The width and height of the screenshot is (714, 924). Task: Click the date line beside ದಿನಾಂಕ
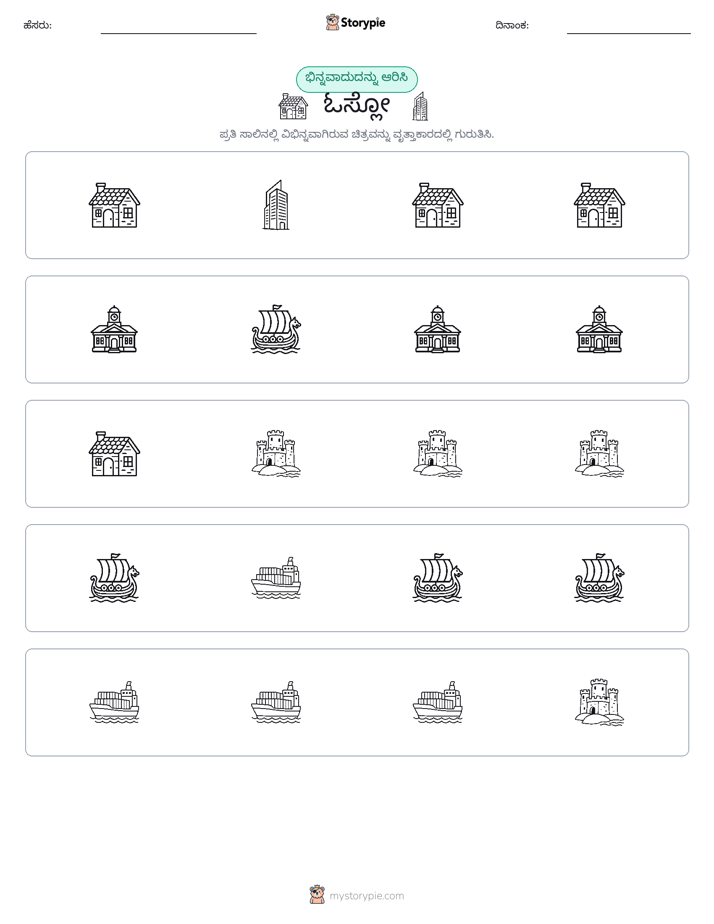[x=629, y=29]
